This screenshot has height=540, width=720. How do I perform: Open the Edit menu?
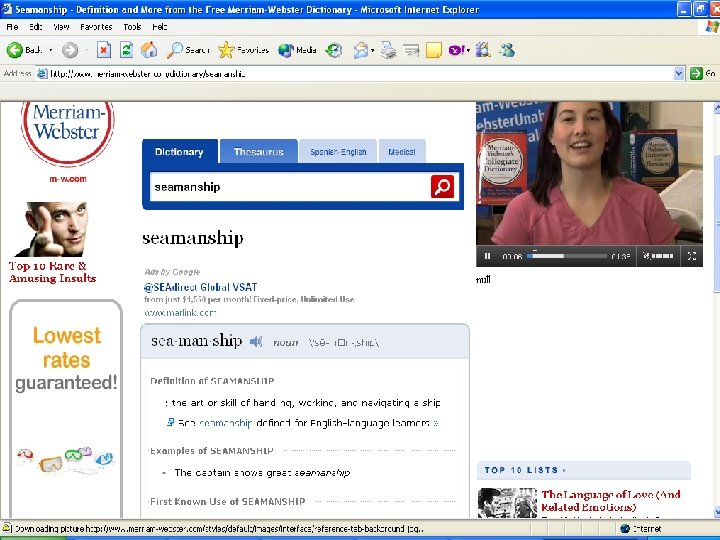(35, 27)
